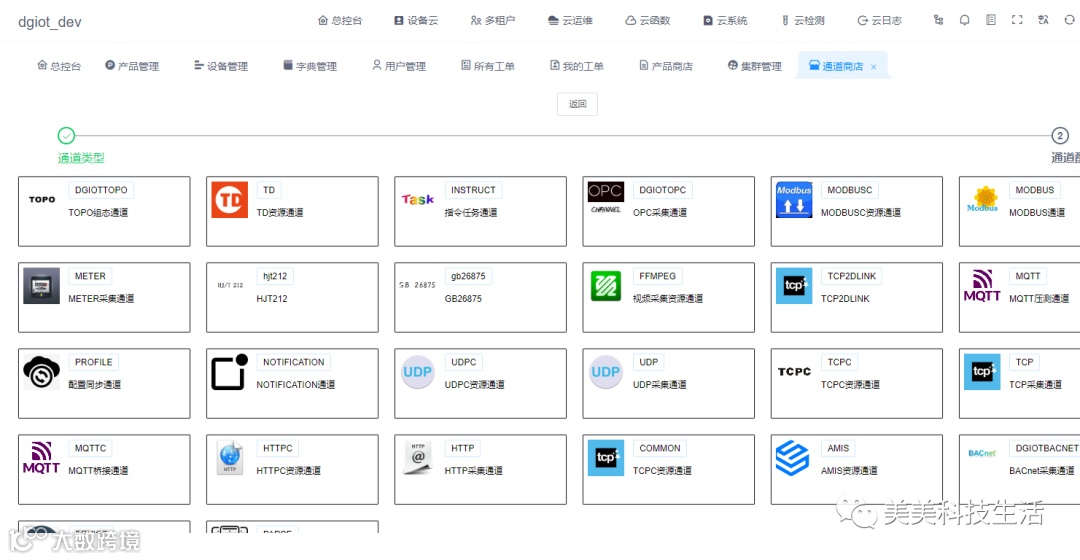Click the METER采集通道 description text
1080x560 pixels.
click(101, 299)
